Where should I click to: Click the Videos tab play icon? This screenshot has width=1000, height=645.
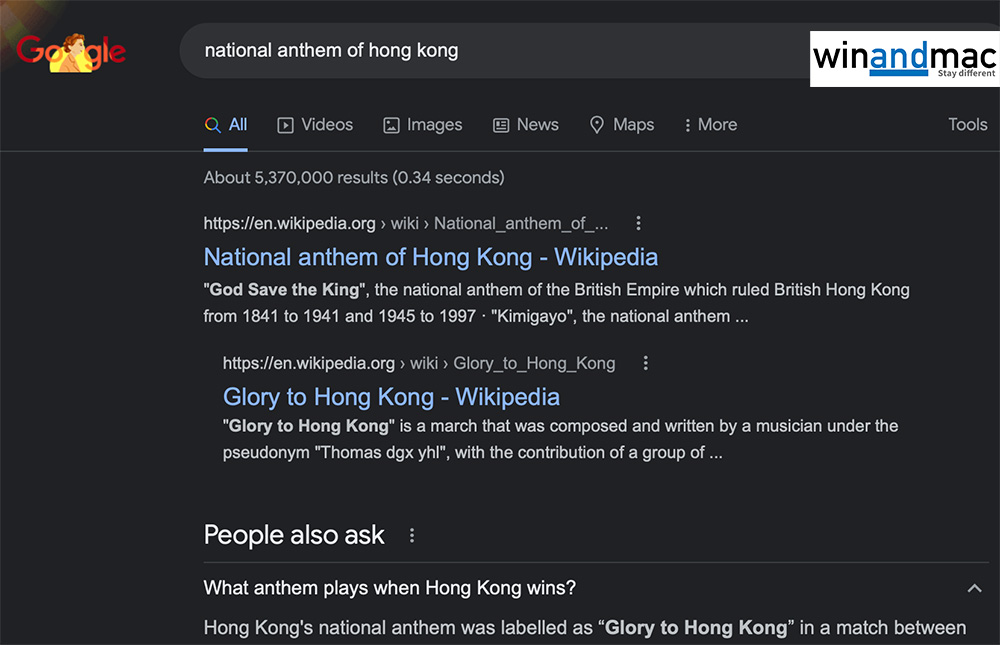pyautogui.click(x=286, y=125)
